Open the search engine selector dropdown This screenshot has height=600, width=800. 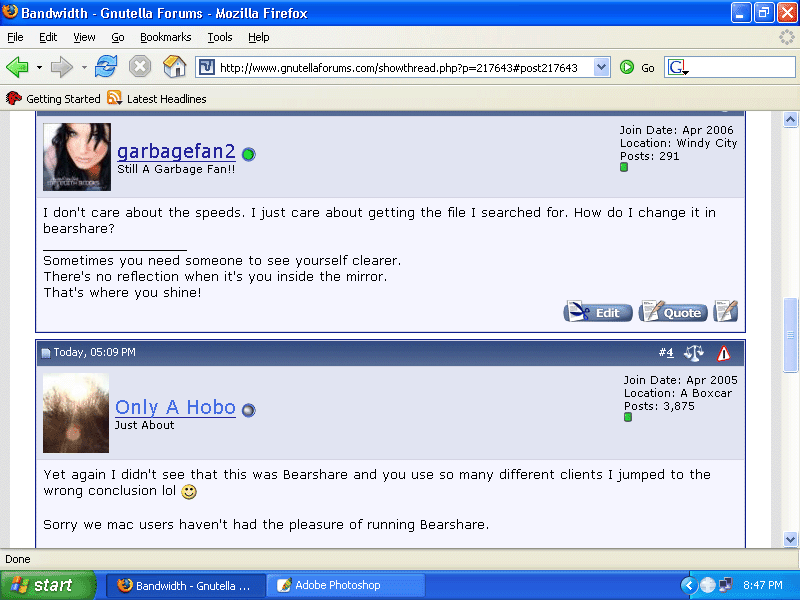coord(678,67)
